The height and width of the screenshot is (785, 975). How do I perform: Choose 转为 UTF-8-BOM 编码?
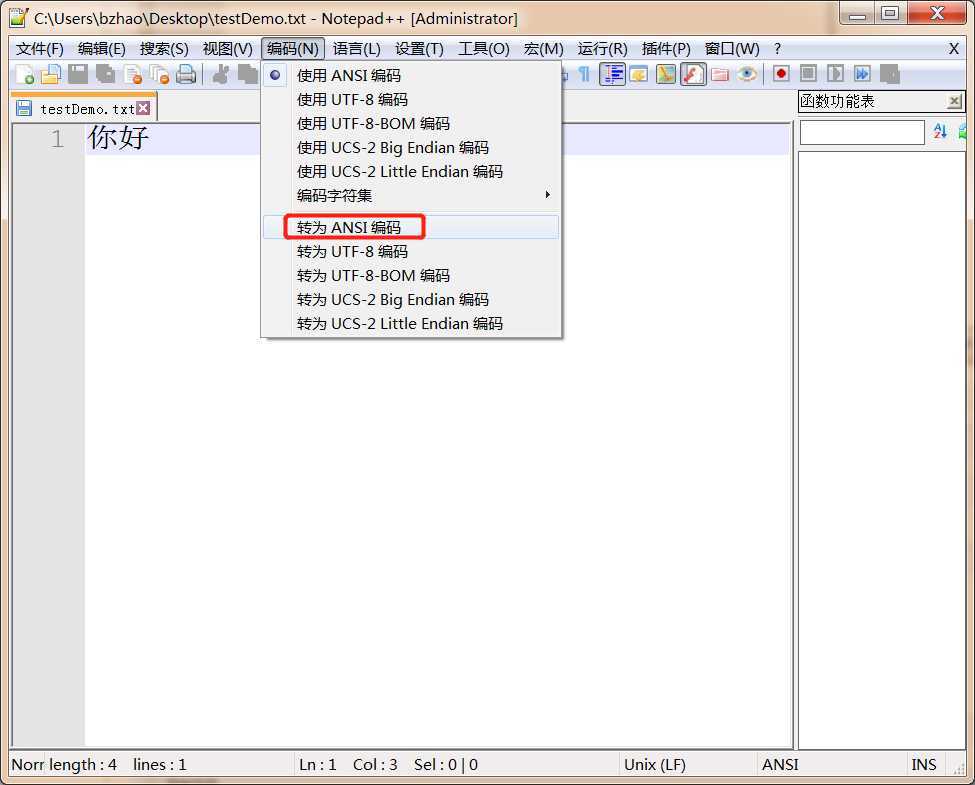[x=411, y=276]
